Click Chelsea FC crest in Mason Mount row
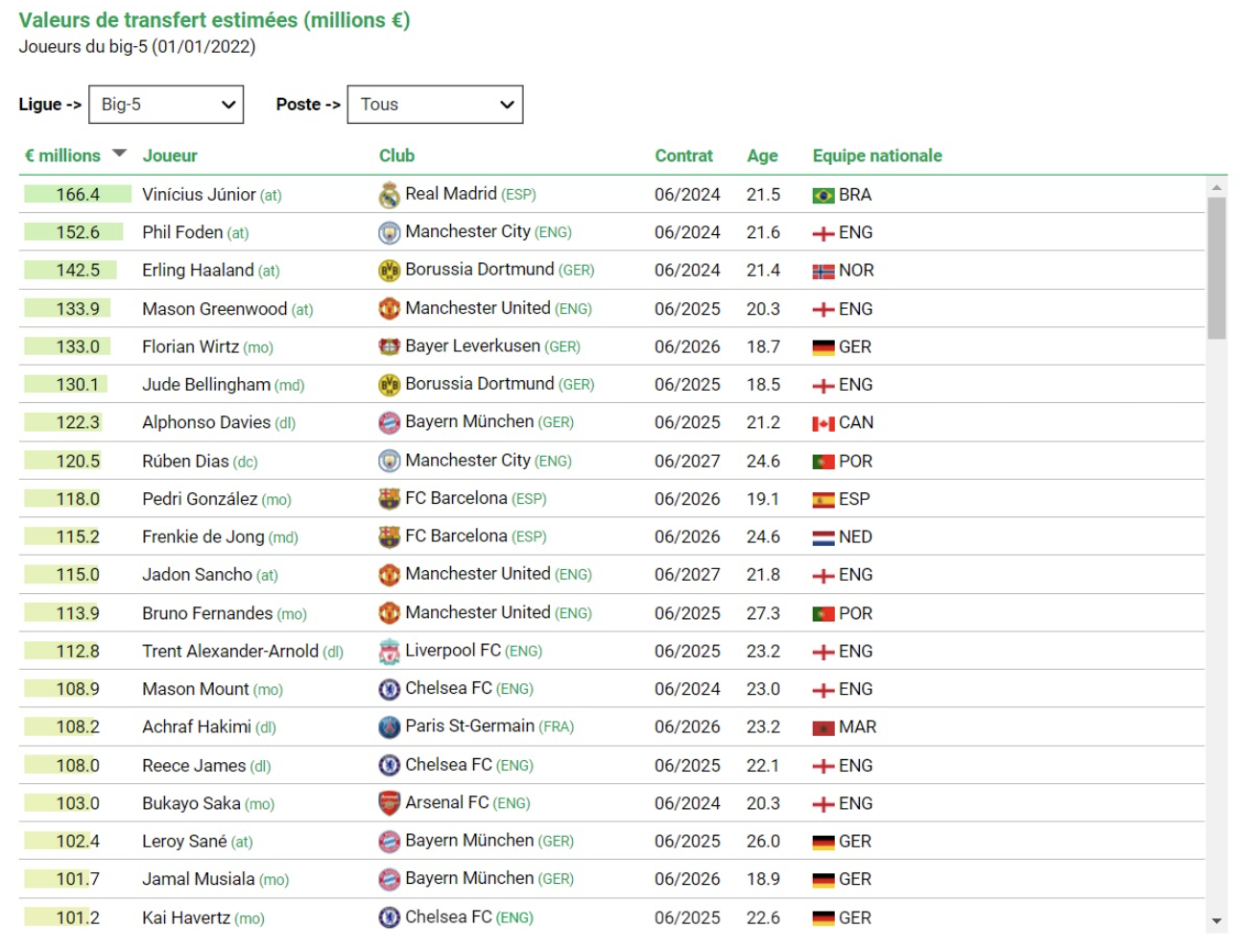 click(x=389, y=689)
